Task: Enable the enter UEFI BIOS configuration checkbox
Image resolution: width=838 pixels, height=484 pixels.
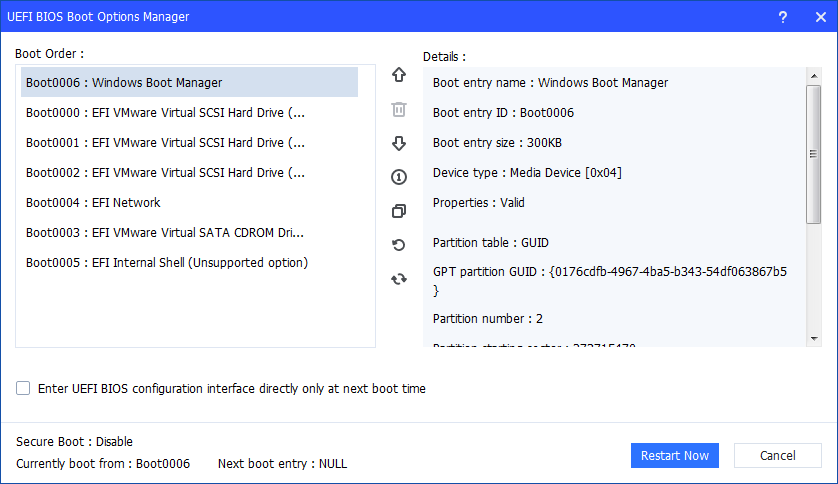Action: (23, 388)
